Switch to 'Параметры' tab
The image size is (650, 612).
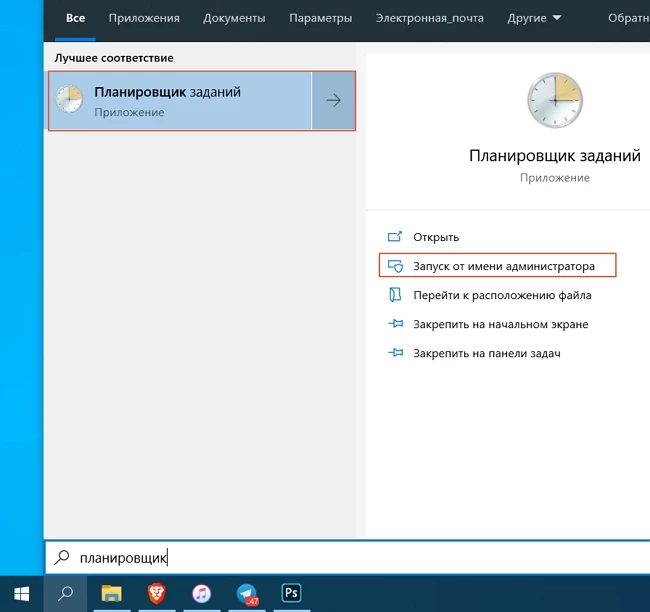pos(320,18)
